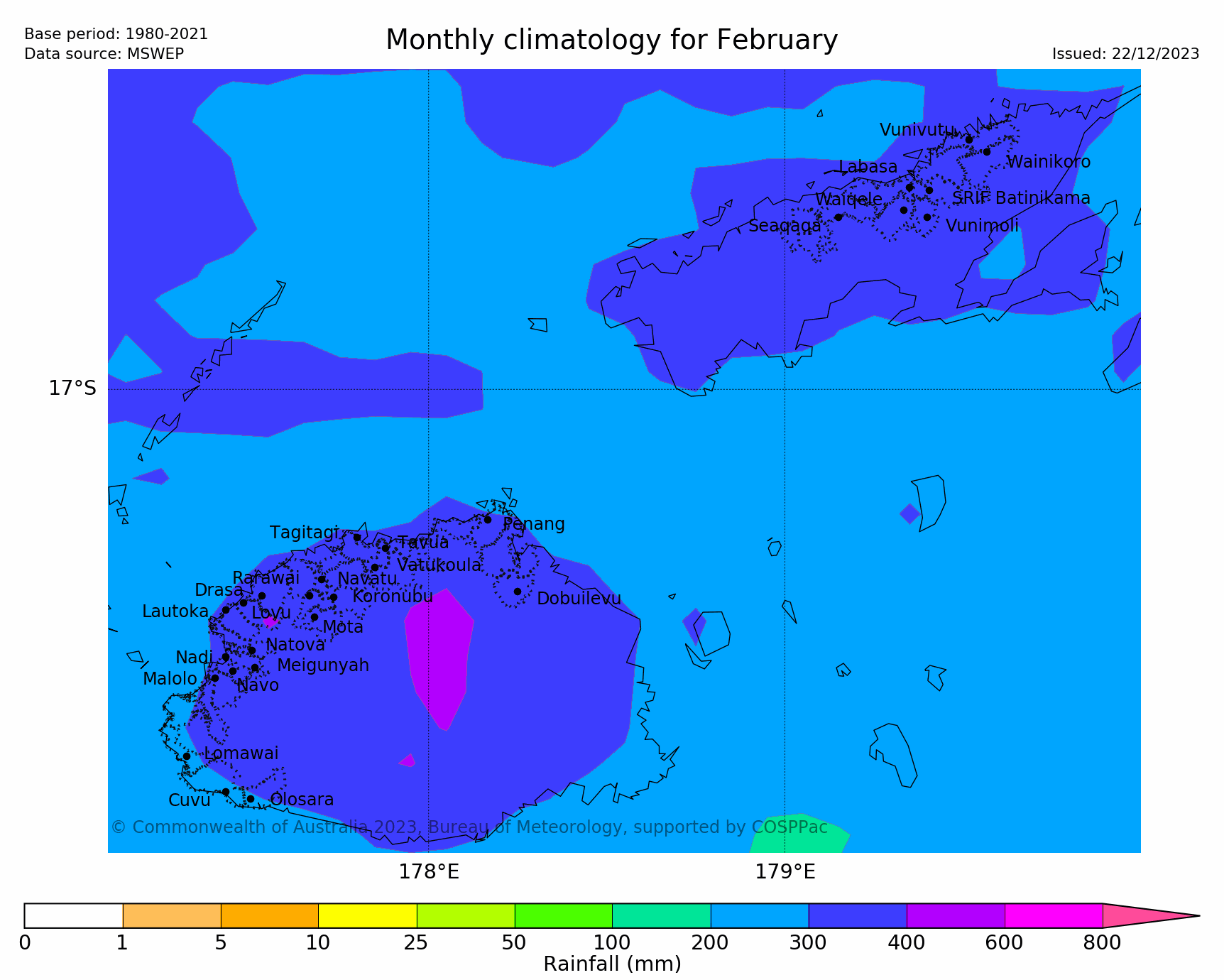Click the 400–600 mm purple legend swatch
1224x980 pixels.
[x=955, y=916]
